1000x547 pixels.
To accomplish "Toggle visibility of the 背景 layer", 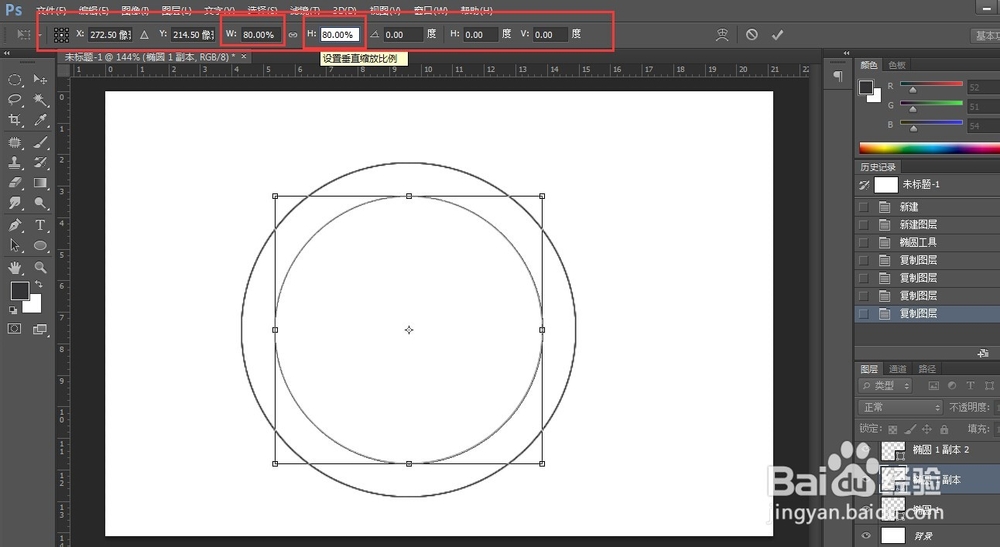I will [865, 536].
